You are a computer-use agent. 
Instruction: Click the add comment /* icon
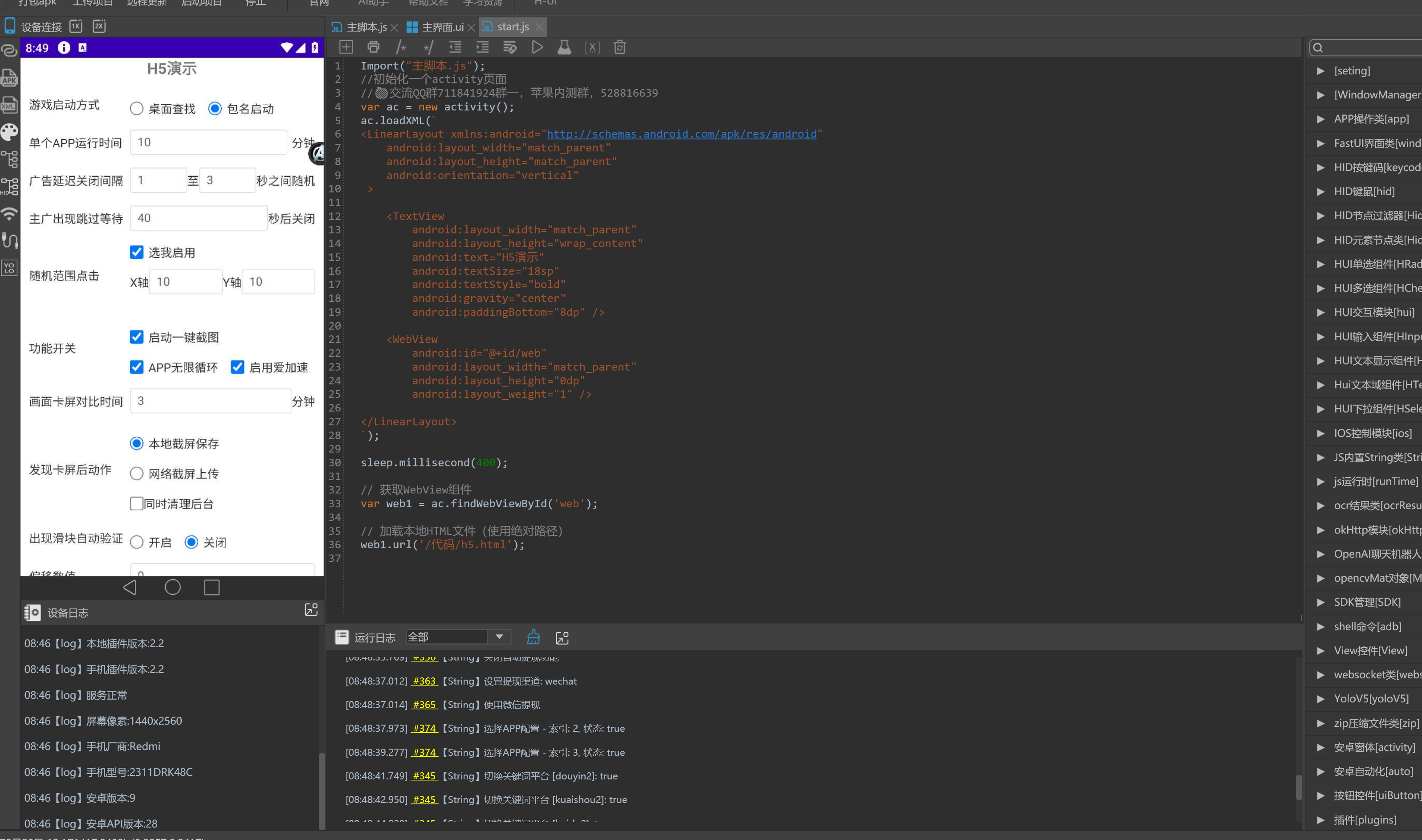pos(401,48)
